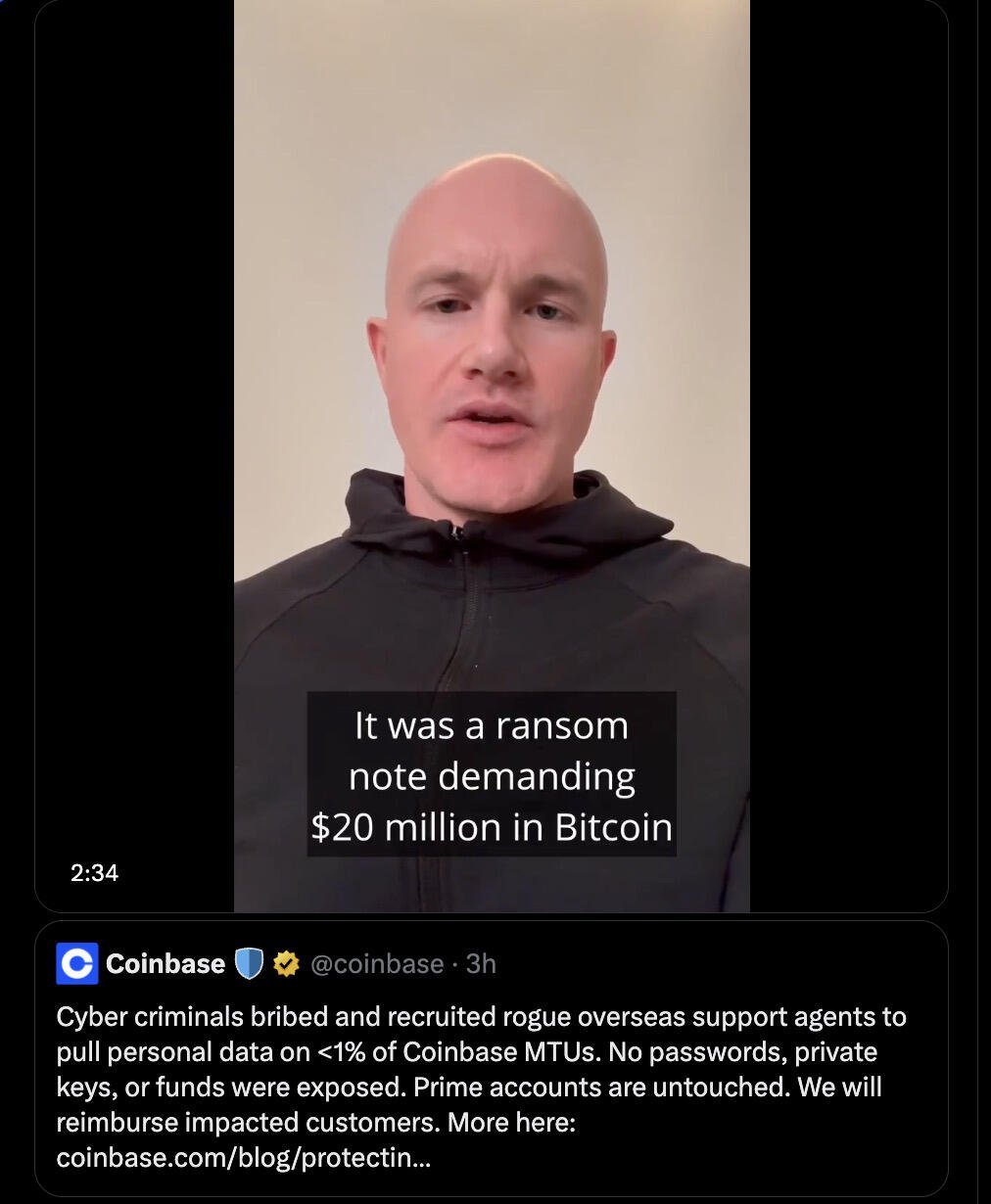Open the coinbase.com/blog/protectin... link

pos(244,1158)
